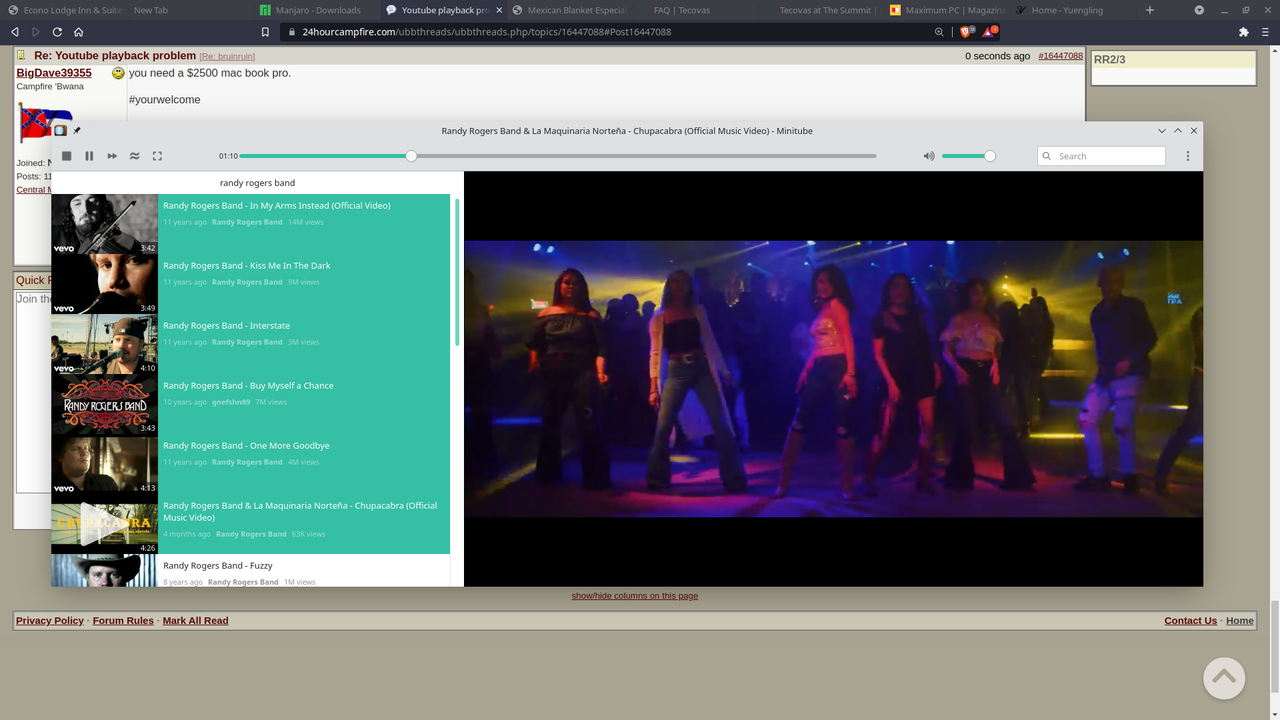This screenshot has height=720, width=1280.
Task: Open the zoom magnifier in address bar
Action: point(939,32)
